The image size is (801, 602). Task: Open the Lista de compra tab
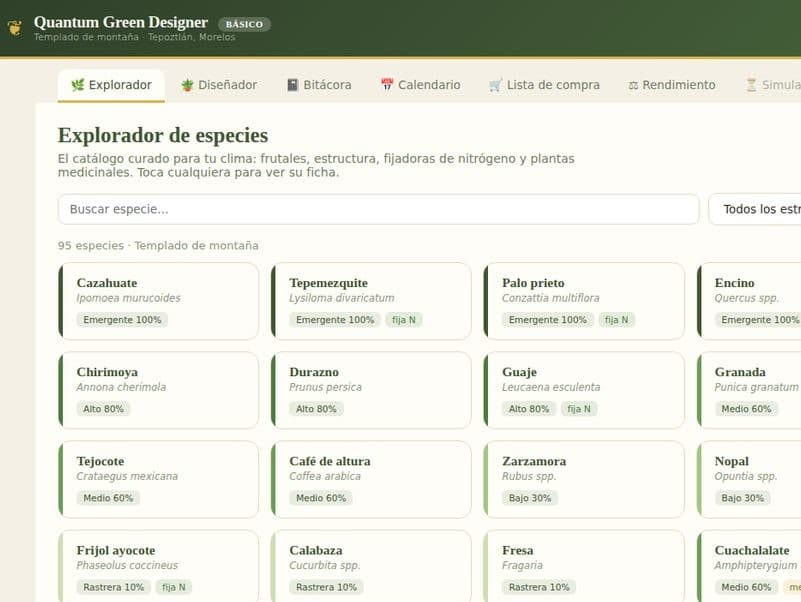click(x=545, y=85)
